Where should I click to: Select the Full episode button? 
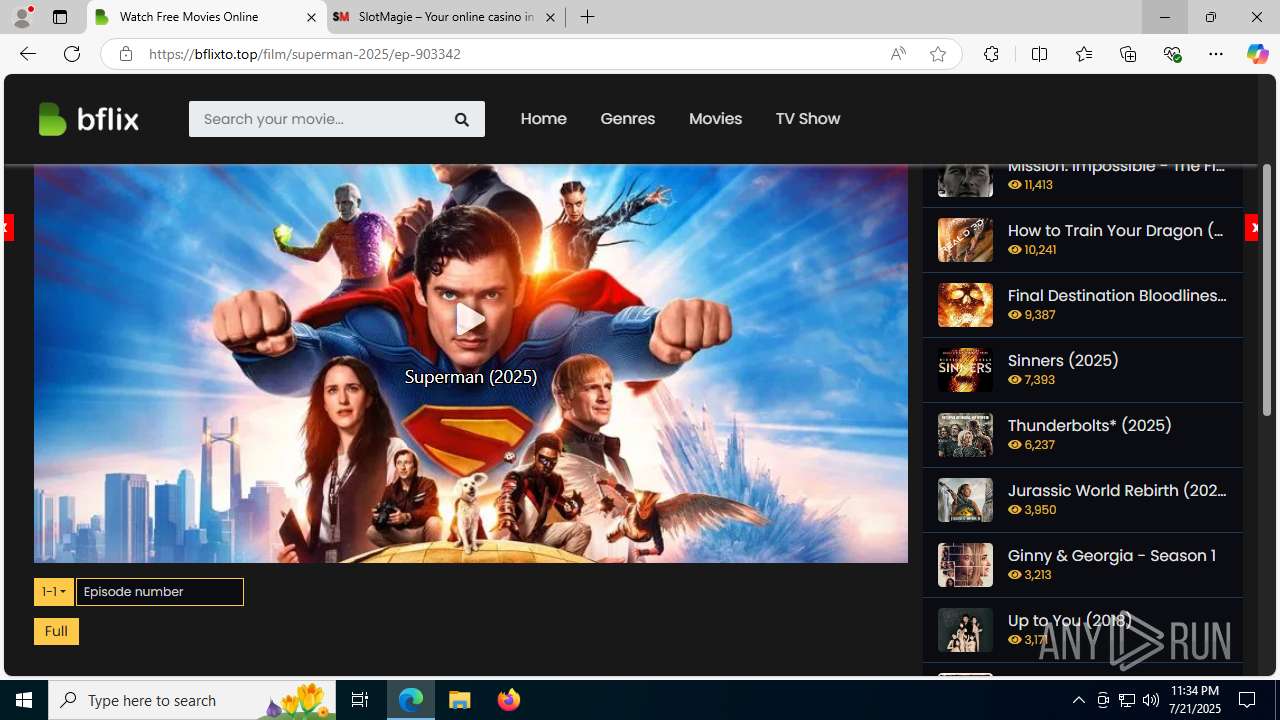(x=56, y=631)
